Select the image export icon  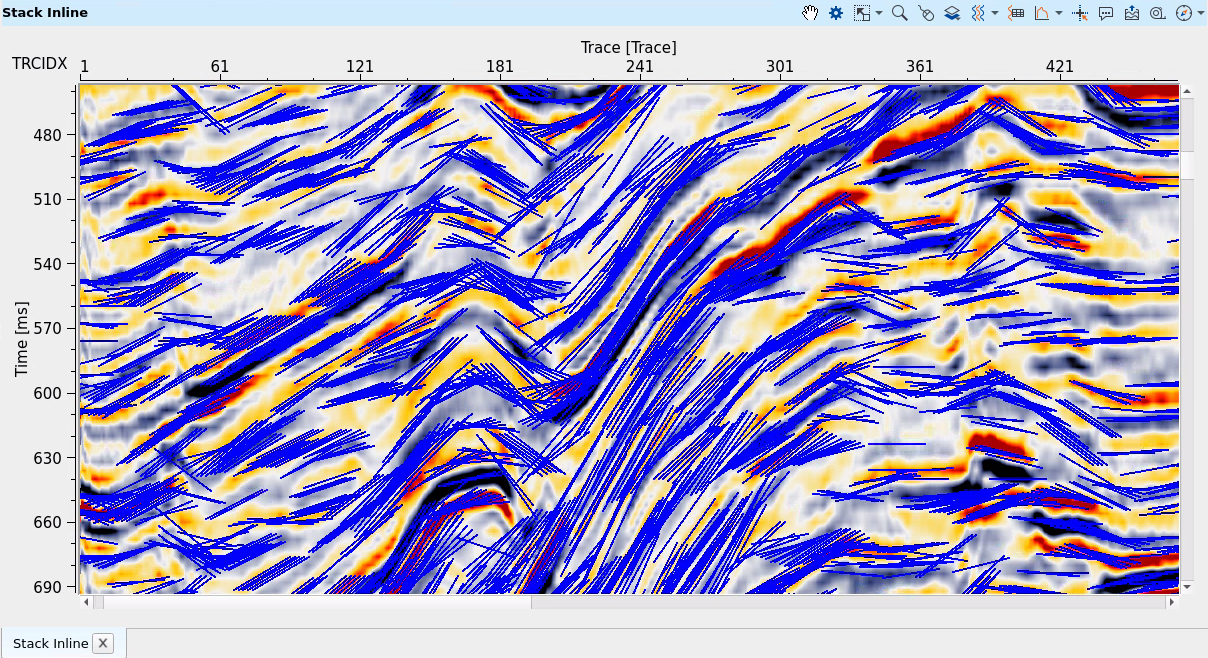[1130, 13]
